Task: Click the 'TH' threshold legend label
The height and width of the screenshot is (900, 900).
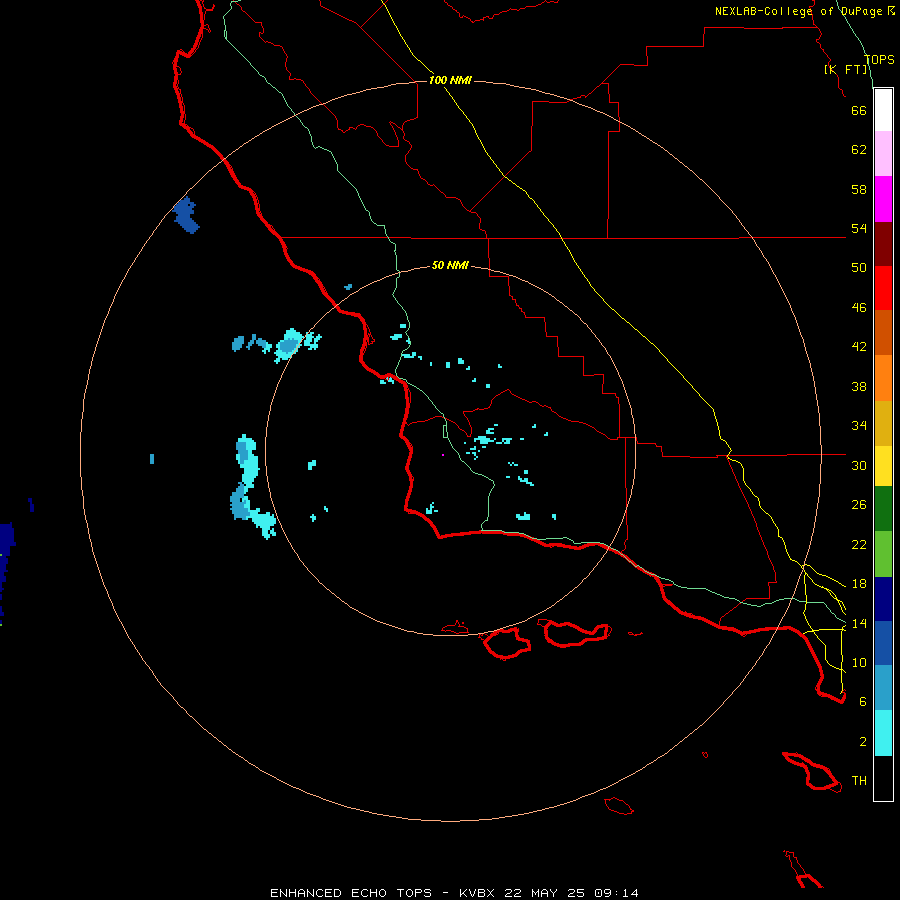Action: (x=859, y=781)
